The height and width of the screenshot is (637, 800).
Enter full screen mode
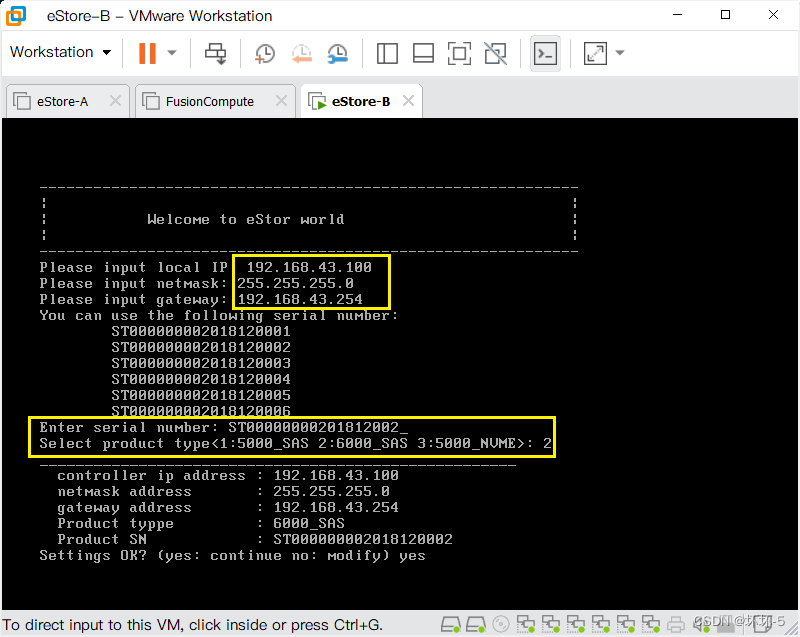click(x=459, y=53)
